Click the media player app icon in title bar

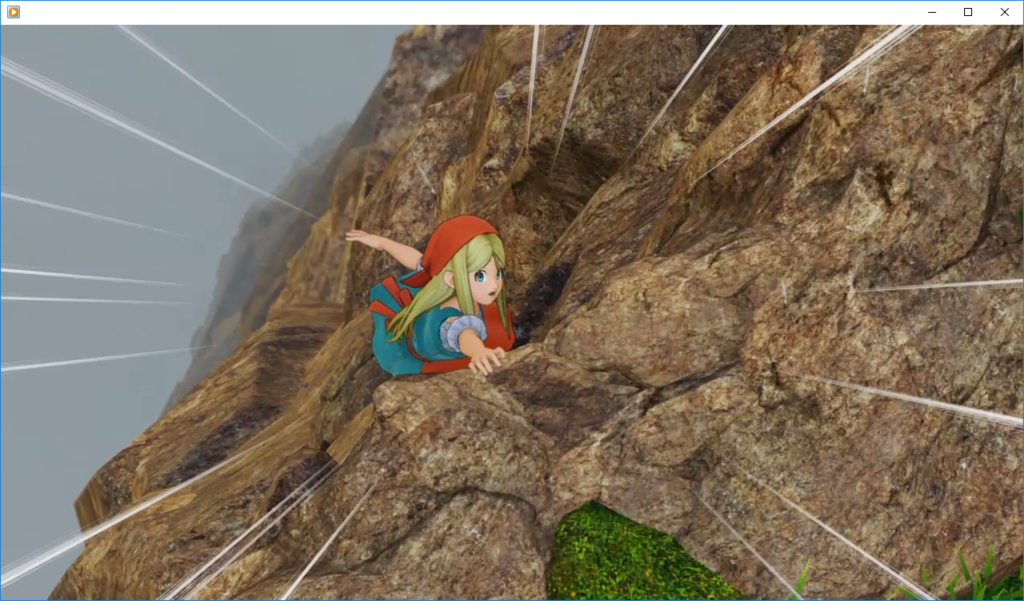[13, 12]
